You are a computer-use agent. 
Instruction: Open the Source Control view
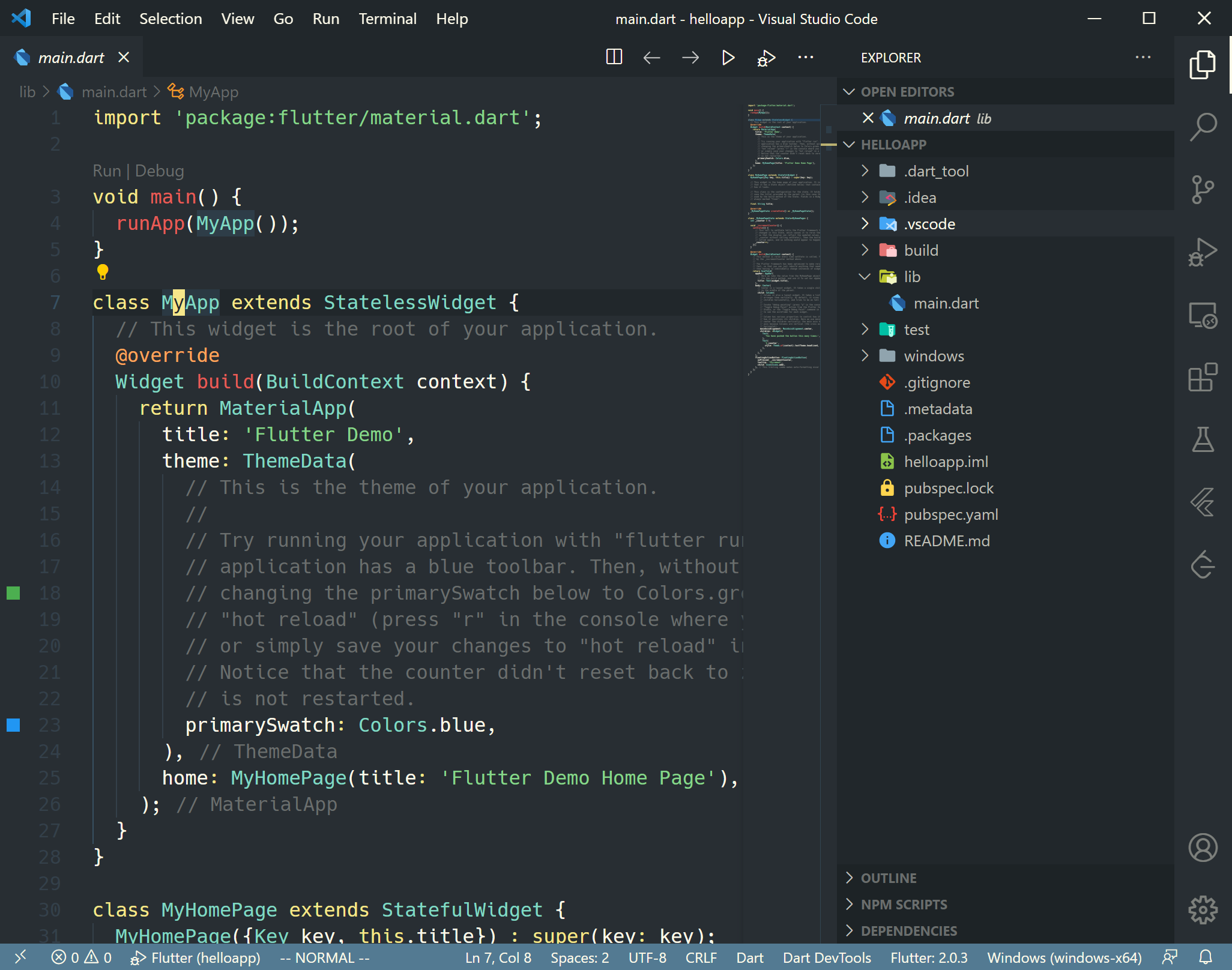point(1203,190)
